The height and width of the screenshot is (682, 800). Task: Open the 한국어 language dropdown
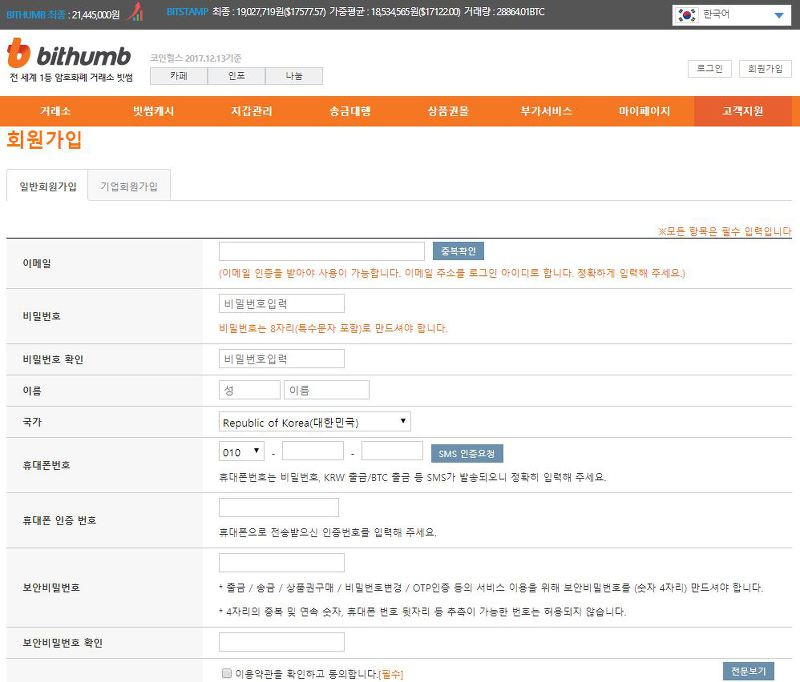point(731,15)
